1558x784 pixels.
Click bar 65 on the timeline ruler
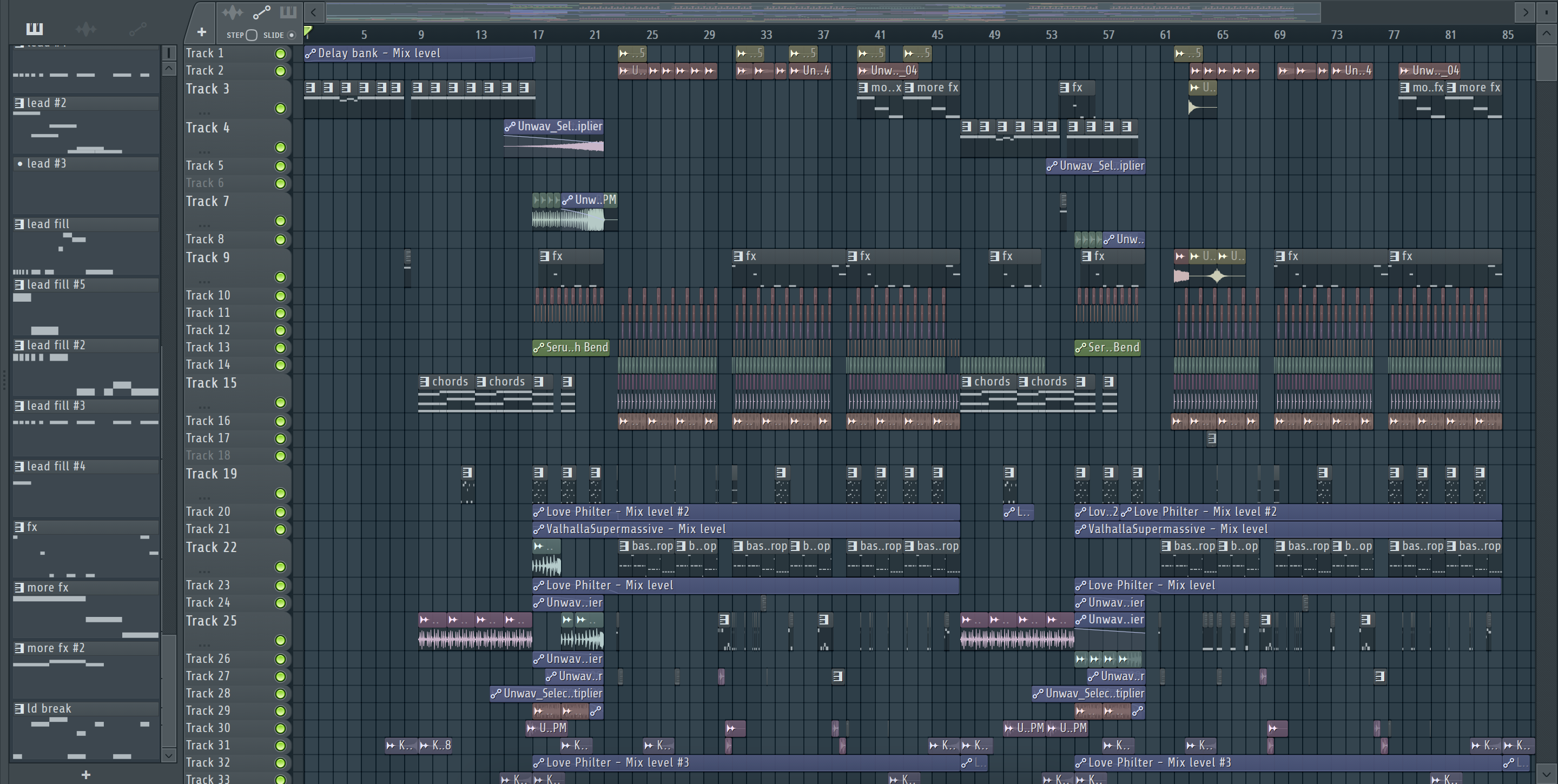pos(1223,35)
